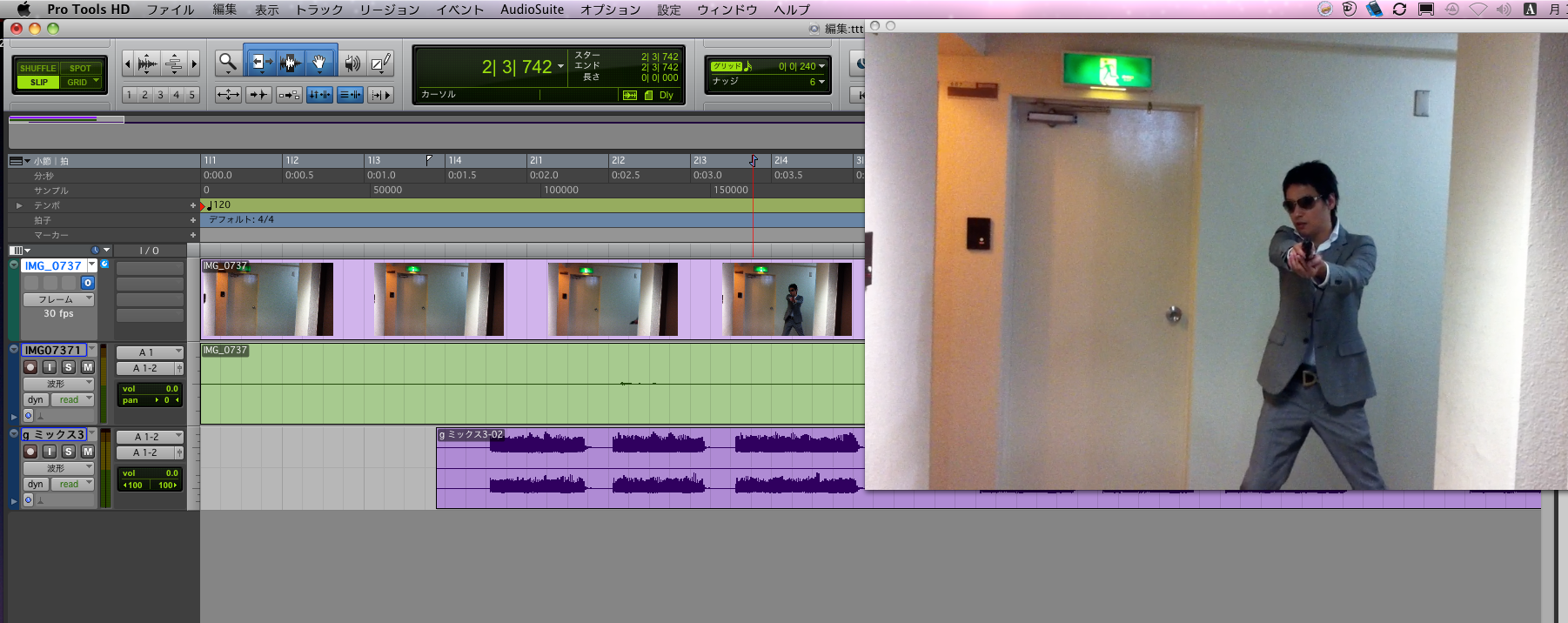Viewport: 1568px width, 623px height.
Task: Select the Scrubber speaker tool
Action: [352, 63]
